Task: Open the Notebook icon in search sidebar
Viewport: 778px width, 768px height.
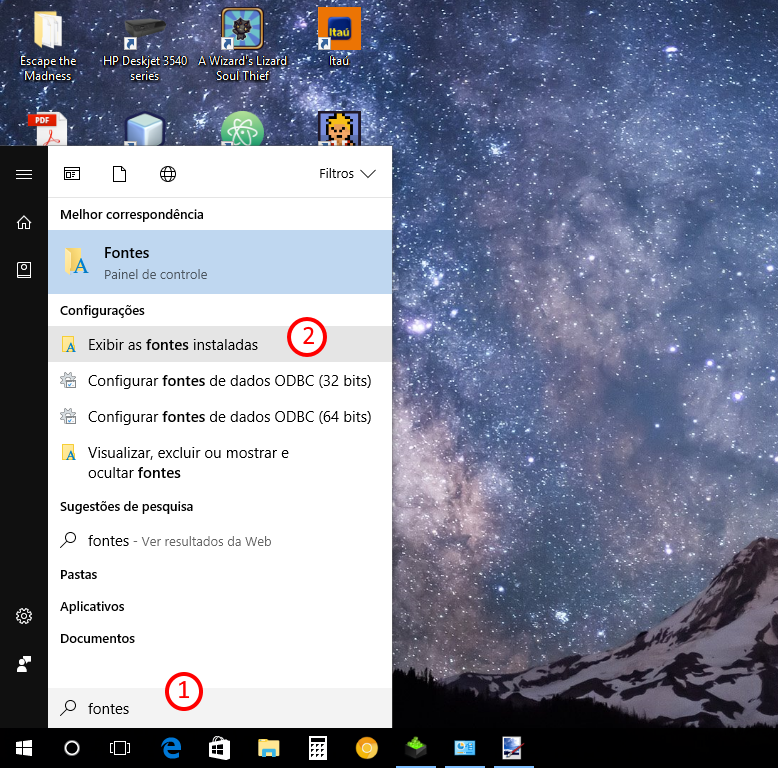Action: 24,269
